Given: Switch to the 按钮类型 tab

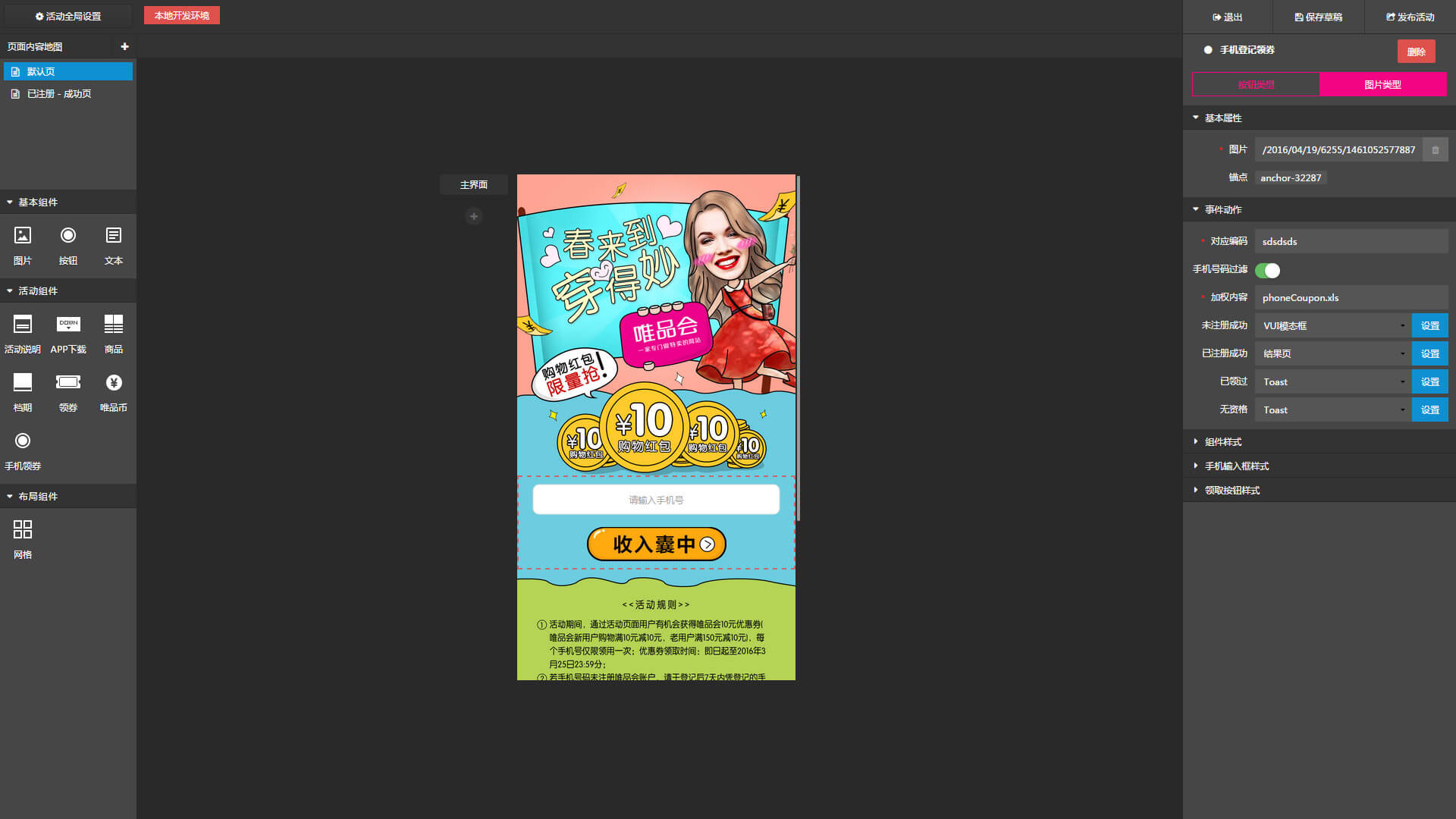Looking at the screenshot, I should pos(1256,84).
